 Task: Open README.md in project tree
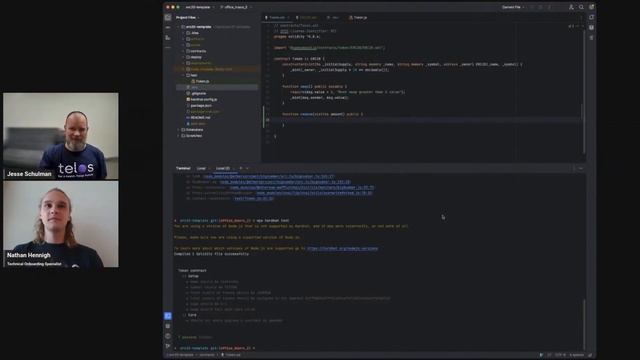tap(198, 118)
